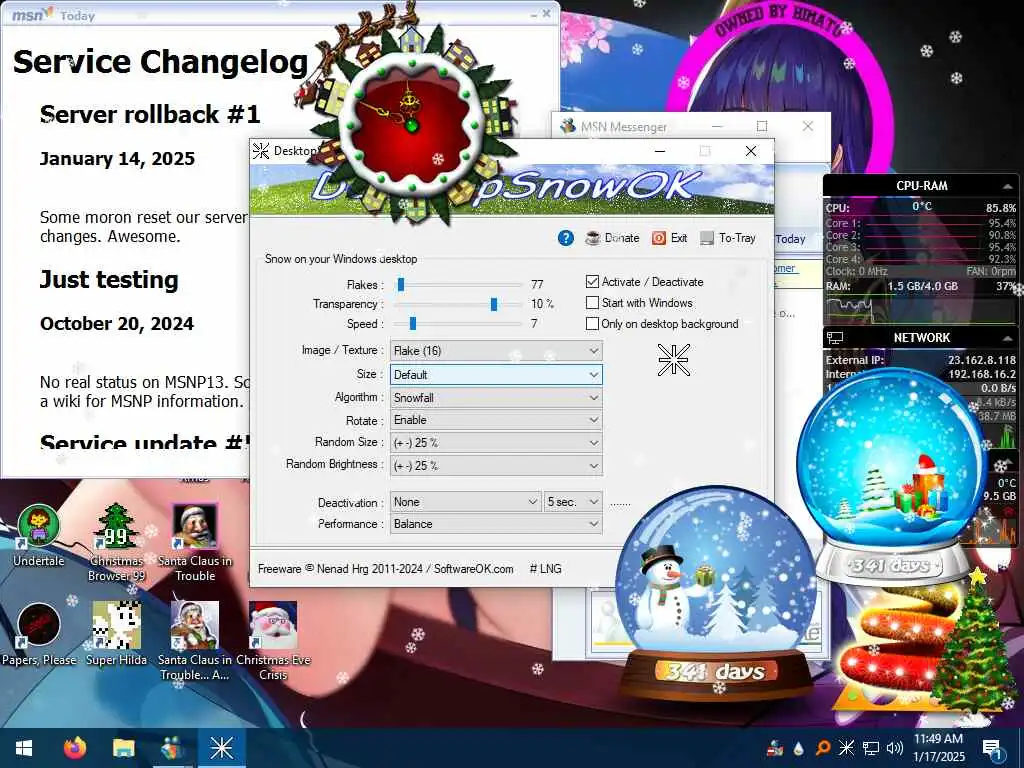The width and height of the screenshot is (1024, 768).
Task: Open the Windows Start menu
Action: pyautogui.click(x=24, y=748)
